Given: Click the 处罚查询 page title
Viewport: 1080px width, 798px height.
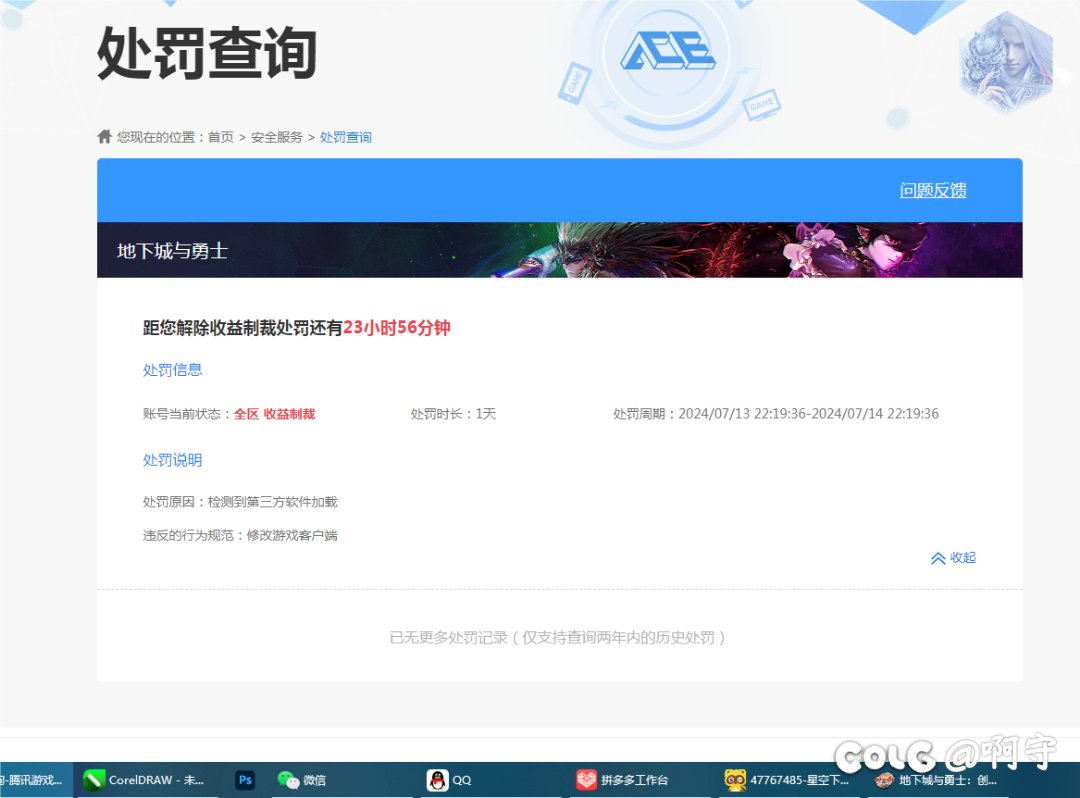Looking at the screenshot, I should tap(207, 53).
